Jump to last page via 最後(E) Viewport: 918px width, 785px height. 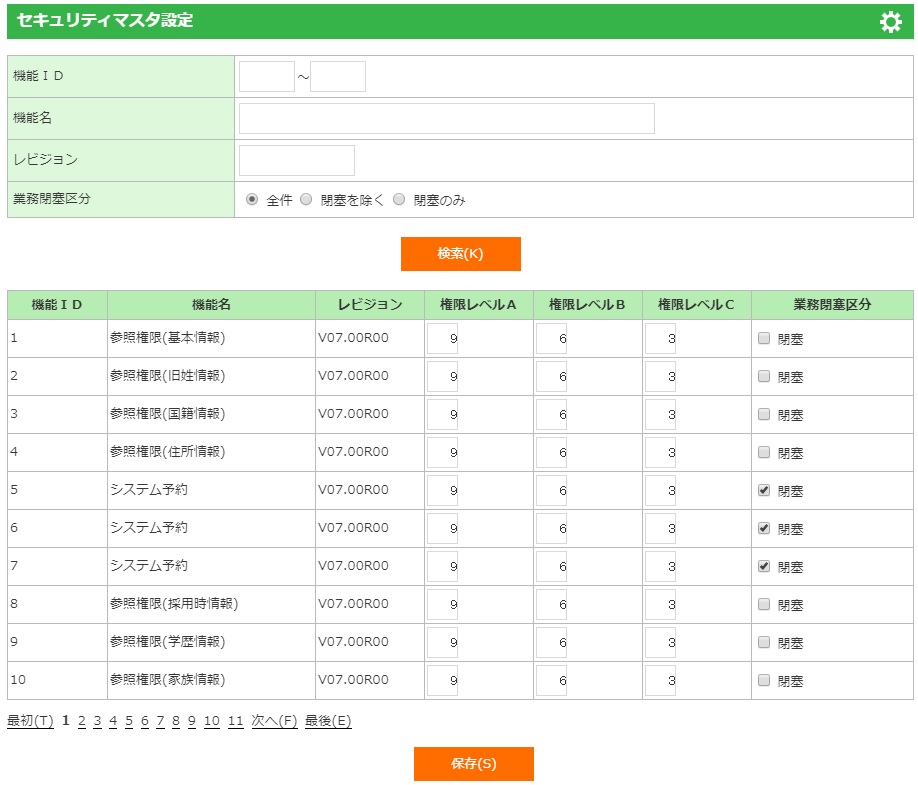click(x=328, y=721)
